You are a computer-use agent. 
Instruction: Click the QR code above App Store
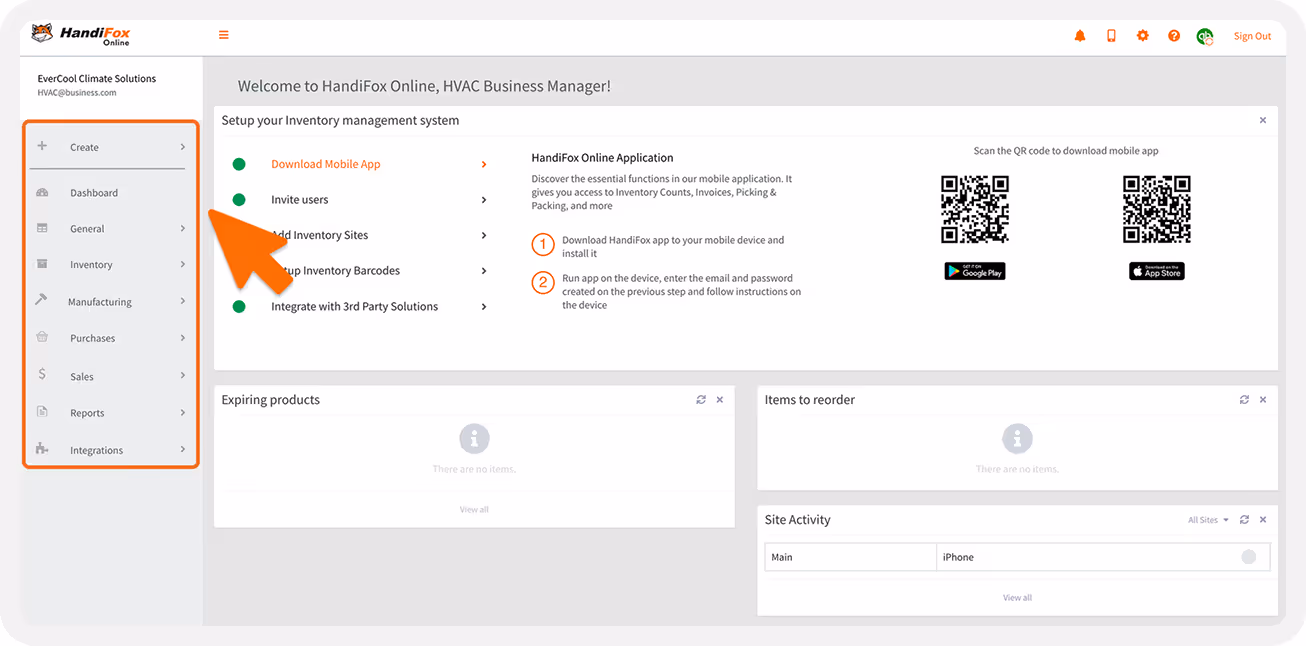1157,209
